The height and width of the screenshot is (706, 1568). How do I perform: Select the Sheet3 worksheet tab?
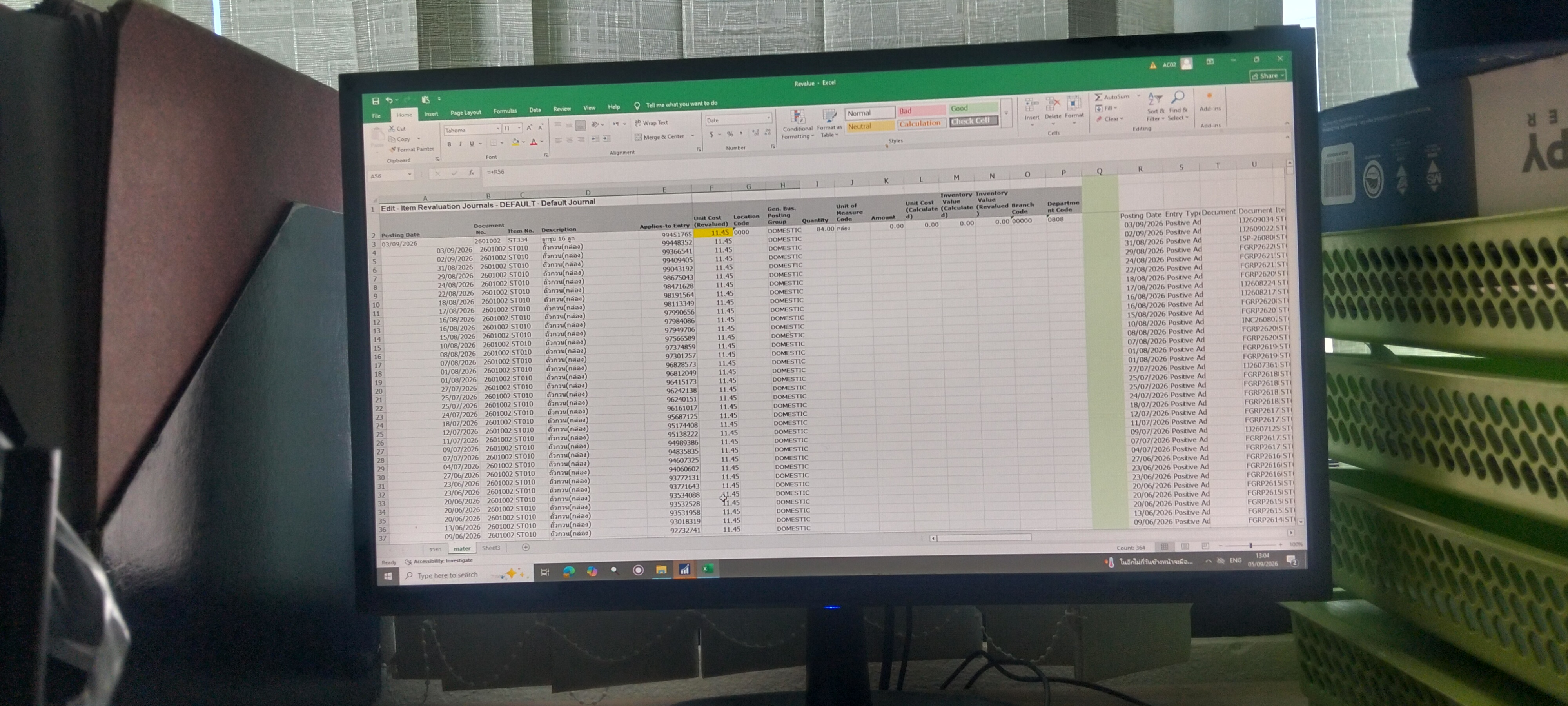coord(491,548)
